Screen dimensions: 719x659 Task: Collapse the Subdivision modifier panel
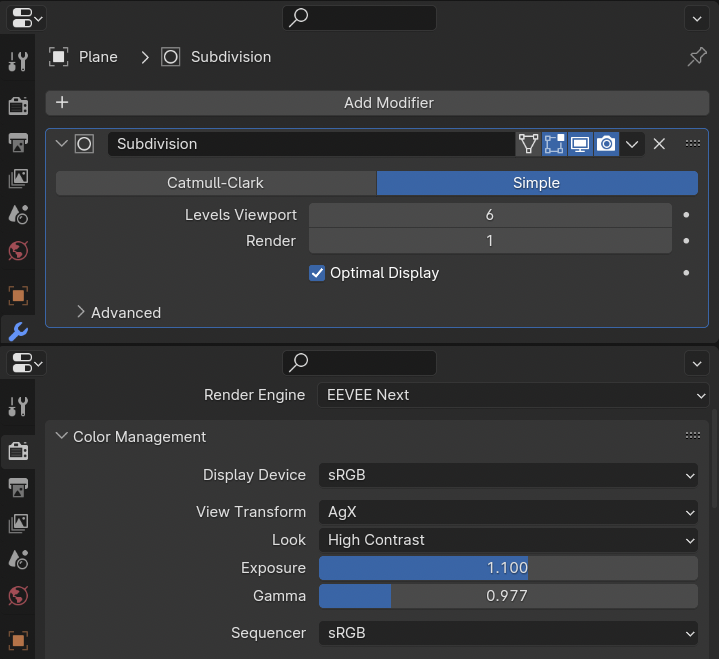[x=61, y=144]
